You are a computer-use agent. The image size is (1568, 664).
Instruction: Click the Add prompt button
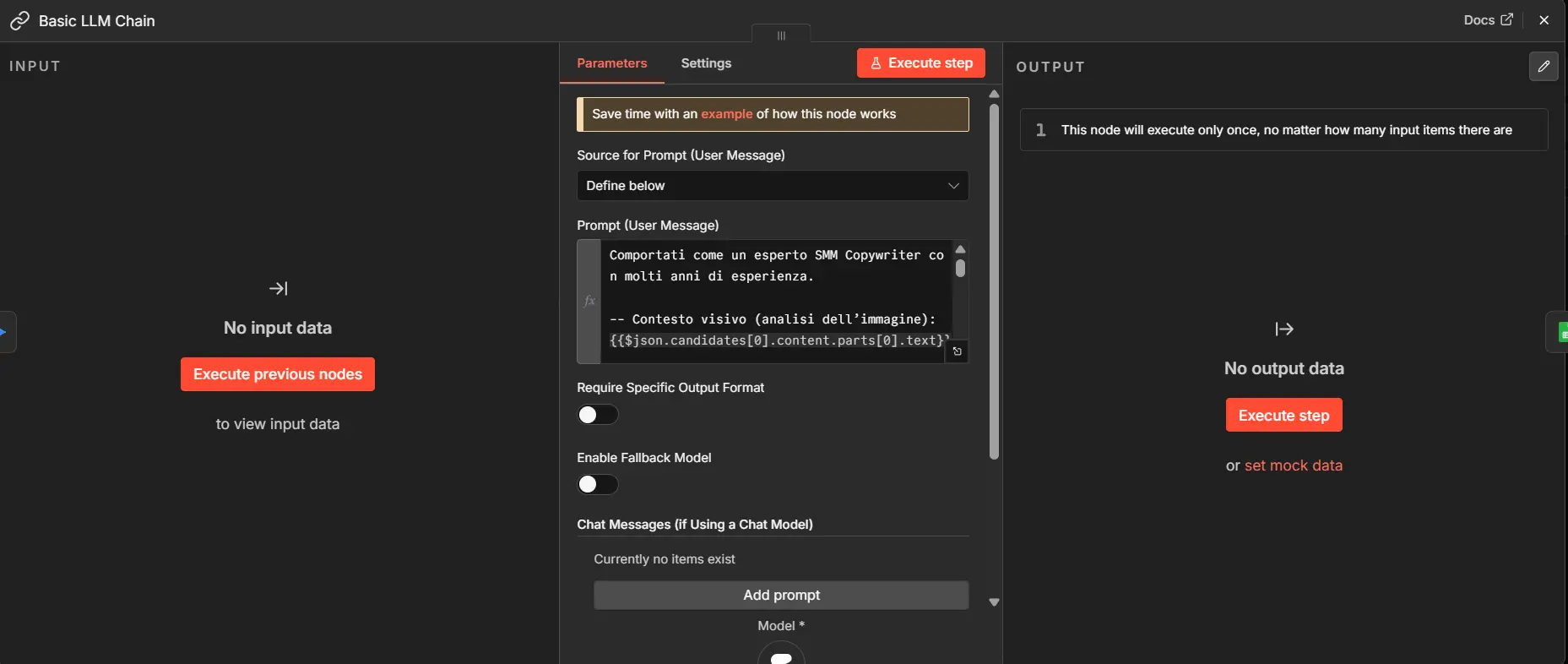point(781,595)
